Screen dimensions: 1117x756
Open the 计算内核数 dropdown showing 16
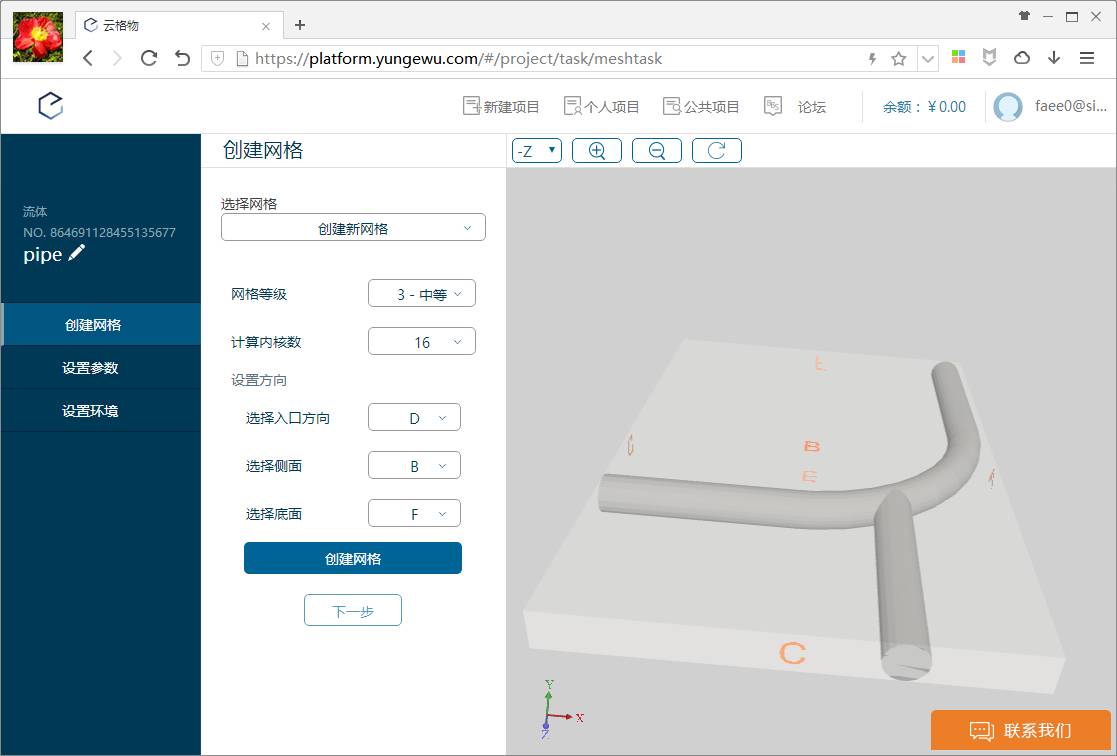click(x=422, y=342)
